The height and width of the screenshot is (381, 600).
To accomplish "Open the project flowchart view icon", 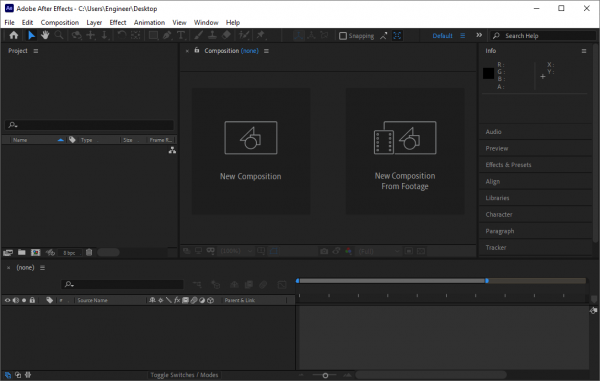I will (x=172, y=150).
